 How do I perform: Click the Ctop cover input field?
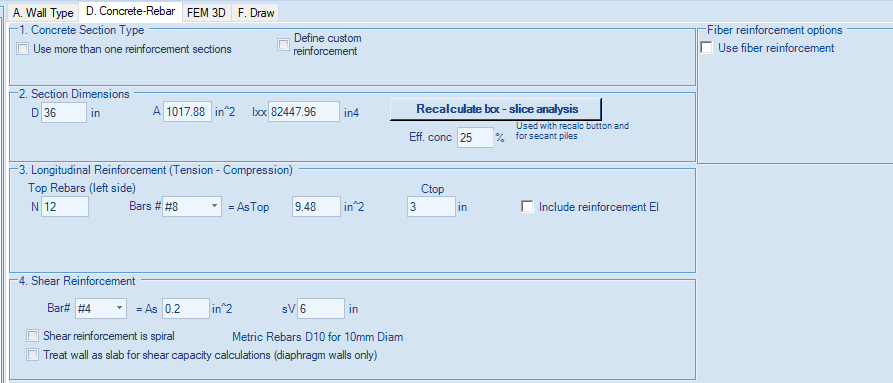tap(431, 207)
